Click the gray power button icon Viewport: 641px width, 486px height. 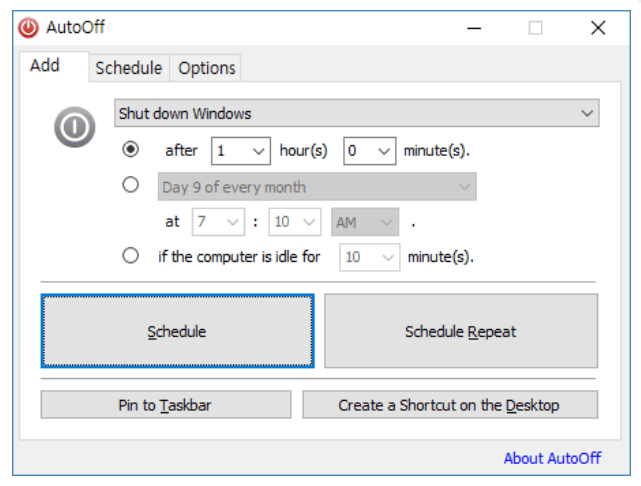tap(75, 127)
